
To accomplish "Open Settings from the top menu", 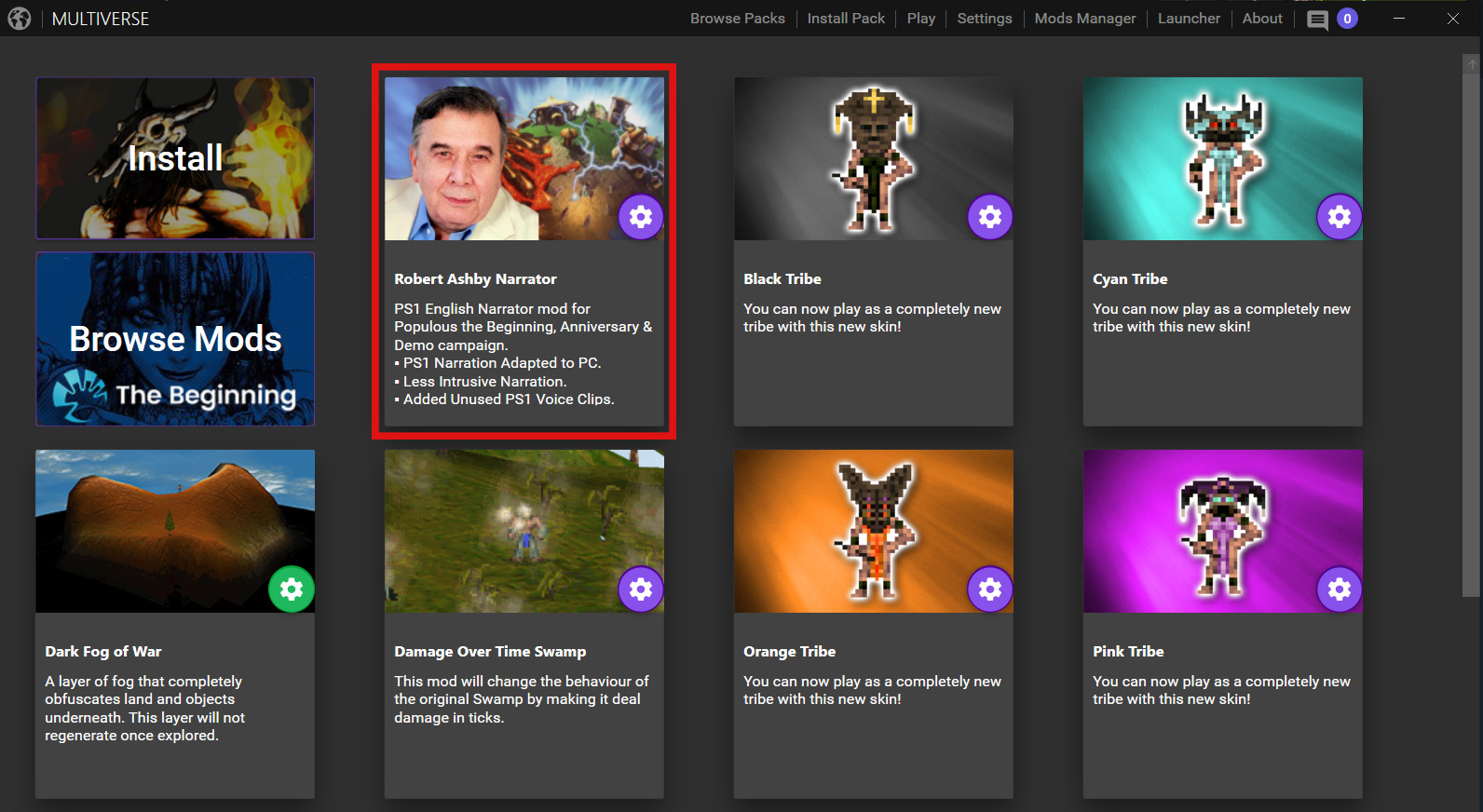I will tap(985, 19).
